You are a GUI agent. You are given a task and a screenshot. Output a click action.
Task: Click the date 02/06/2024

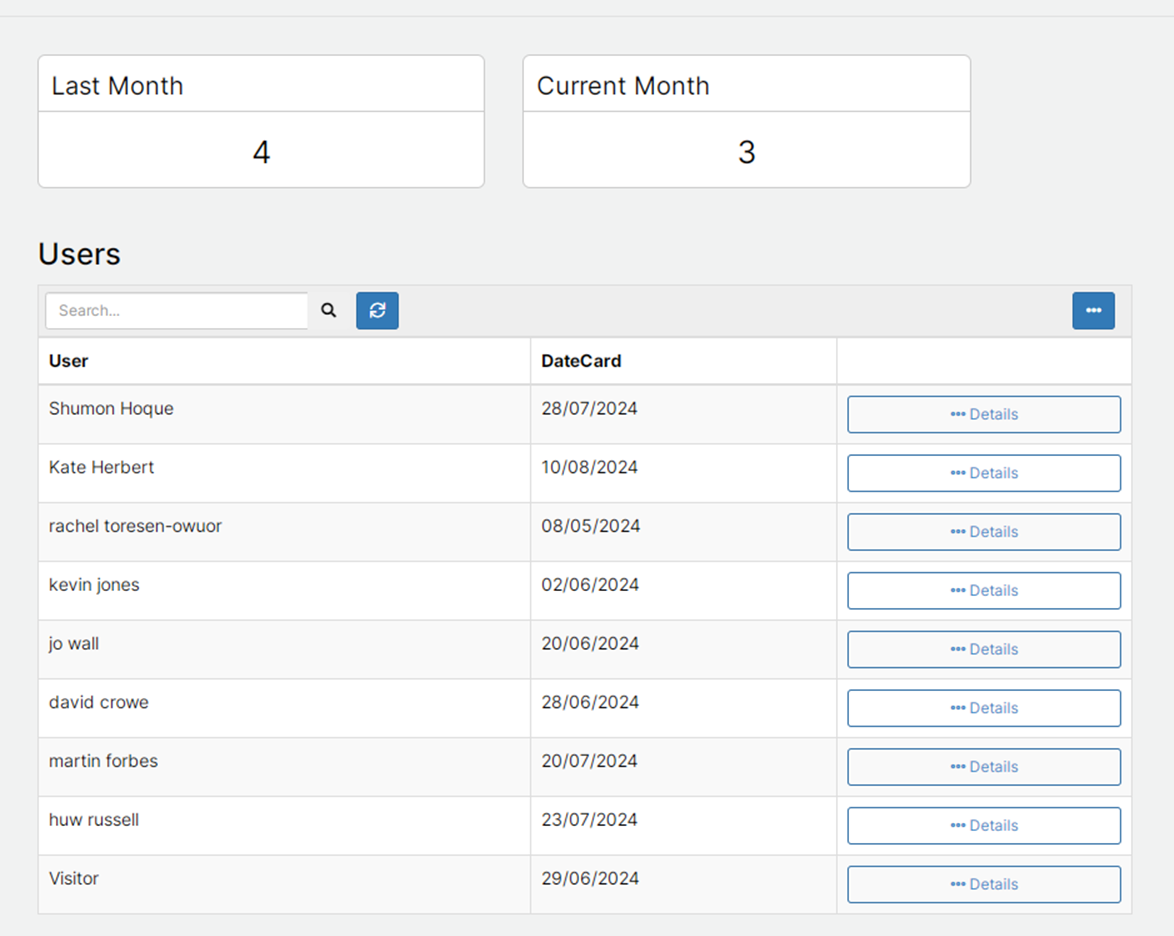pyautogui.click(x=590, y=585)
